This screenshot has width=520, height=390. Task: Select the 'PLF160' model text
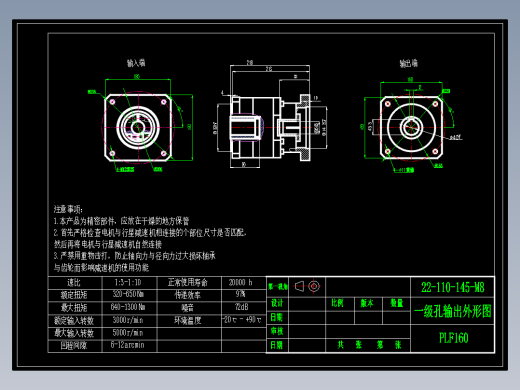click(x=453, y=338)
